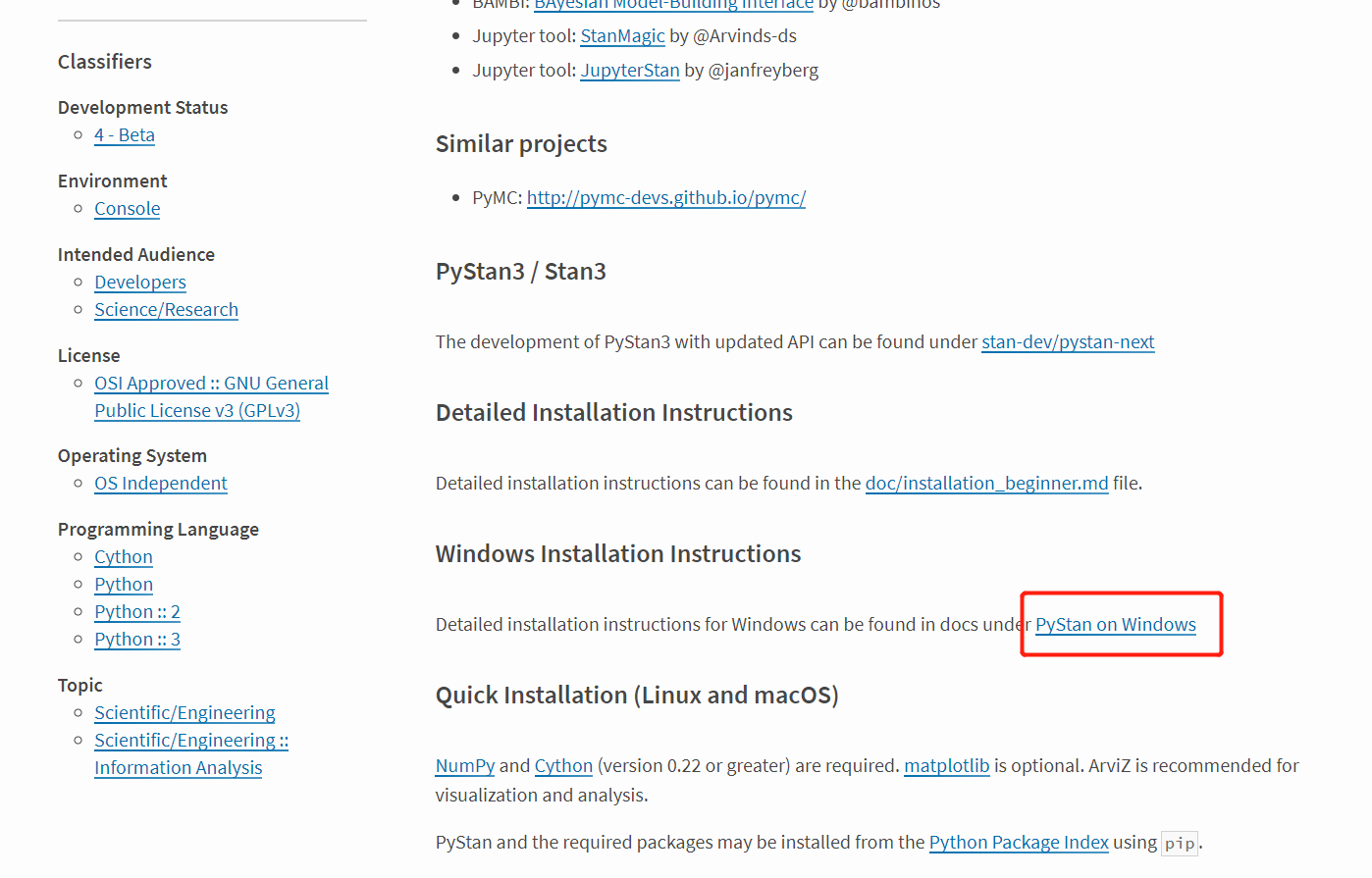This screenshot has height=878, width=1372.
Task: Open the matplotlib link
Action: click(x=946, y=766)
